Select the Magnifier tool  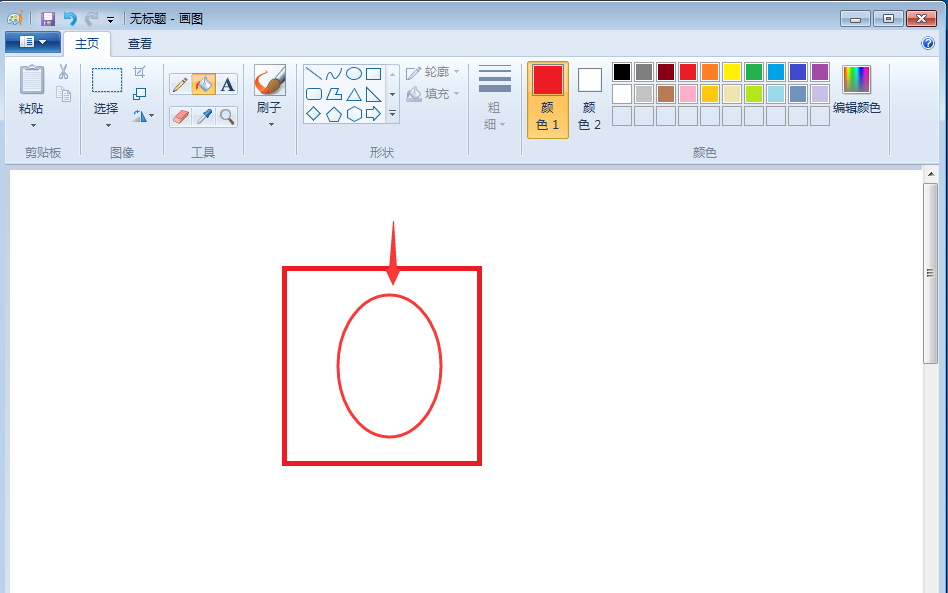pos(227,117)
